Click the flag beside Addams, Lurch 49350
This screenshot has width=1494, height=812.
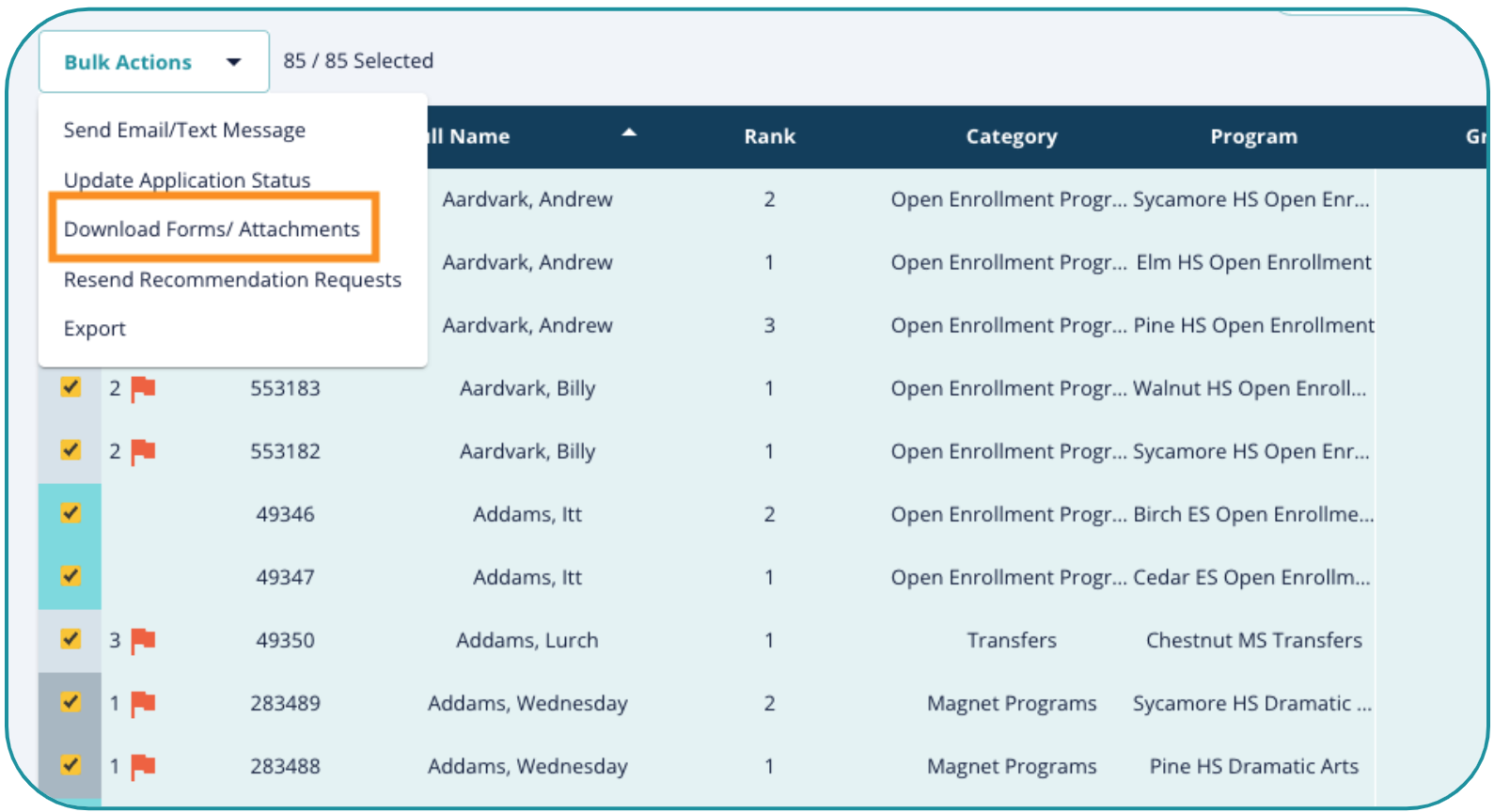tap(143, 640)
